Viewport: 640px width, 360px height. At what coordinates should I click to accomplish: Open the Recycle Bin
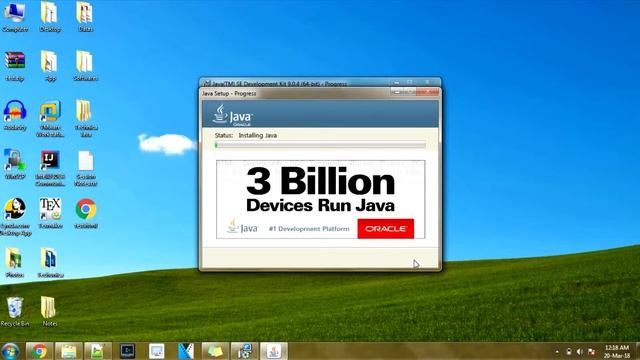coord(15,311)
